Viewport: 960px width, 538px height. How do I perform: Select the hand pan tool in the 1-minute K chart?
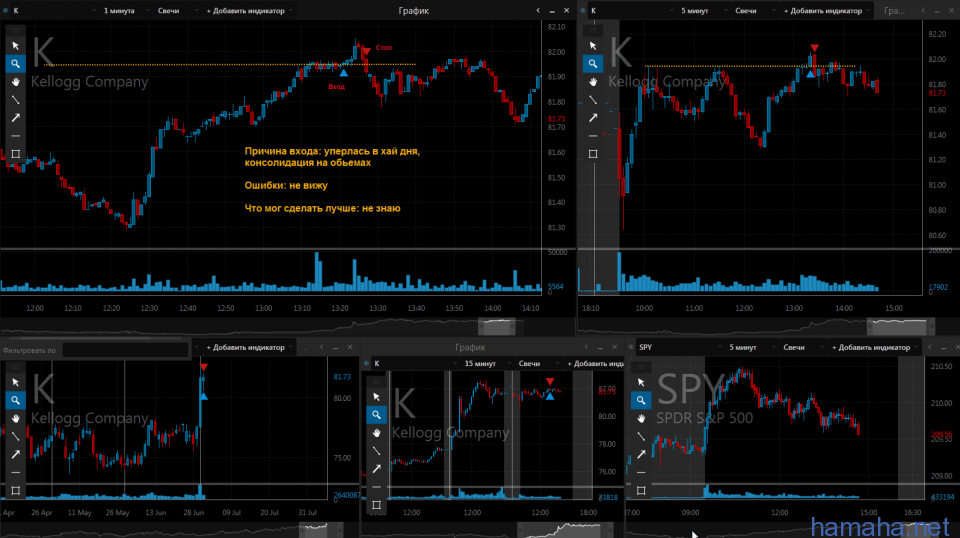click(x=15, y=82)
